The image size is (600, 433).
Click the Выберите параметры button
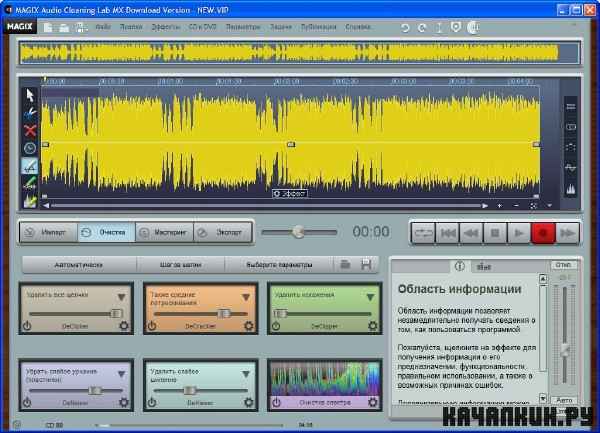click(x=279, y=265)
